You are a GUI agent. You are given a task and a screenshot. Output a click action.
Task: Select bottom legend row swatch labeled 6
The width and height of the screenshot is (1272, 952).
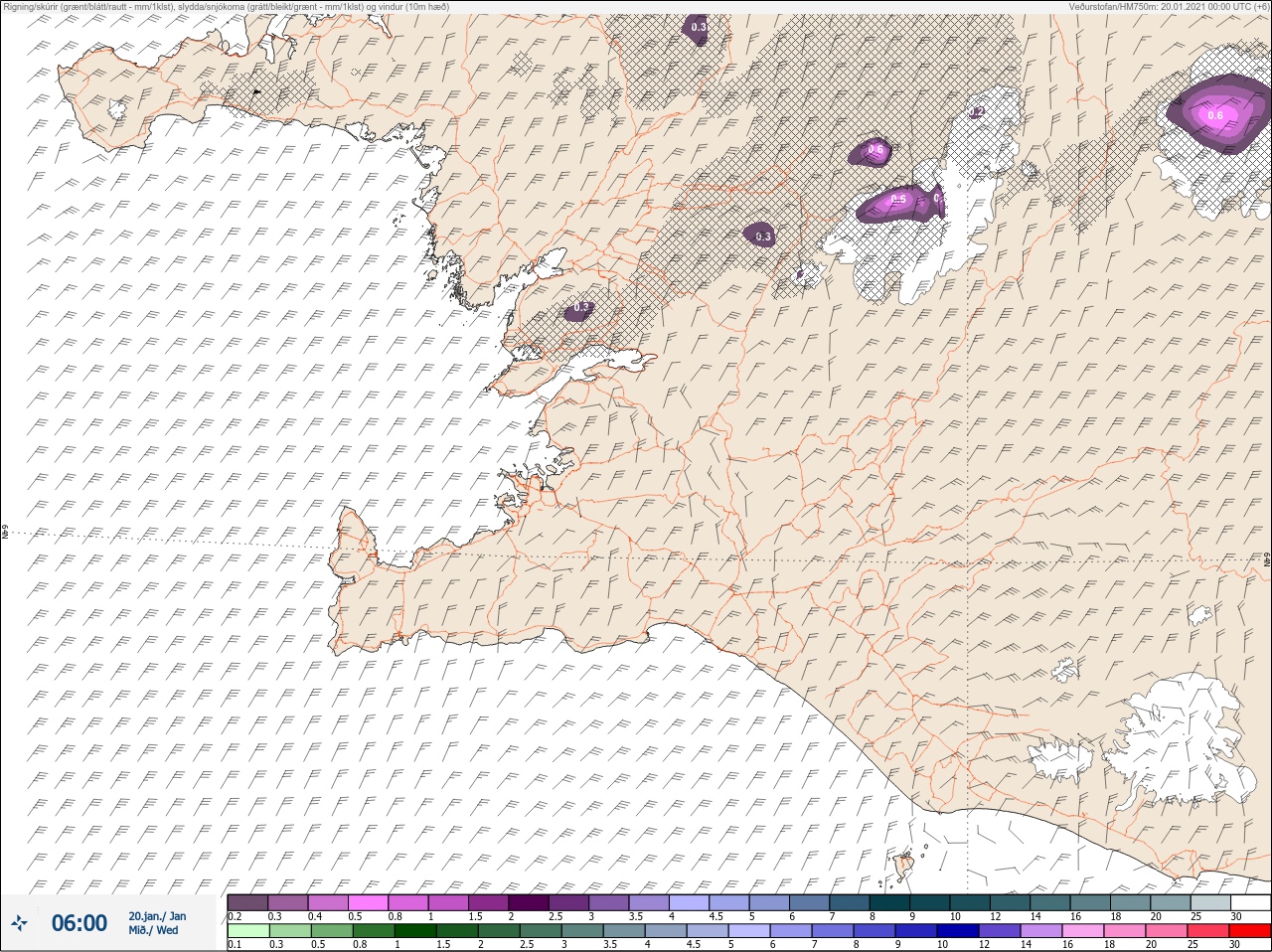click(x=792, y=931)
